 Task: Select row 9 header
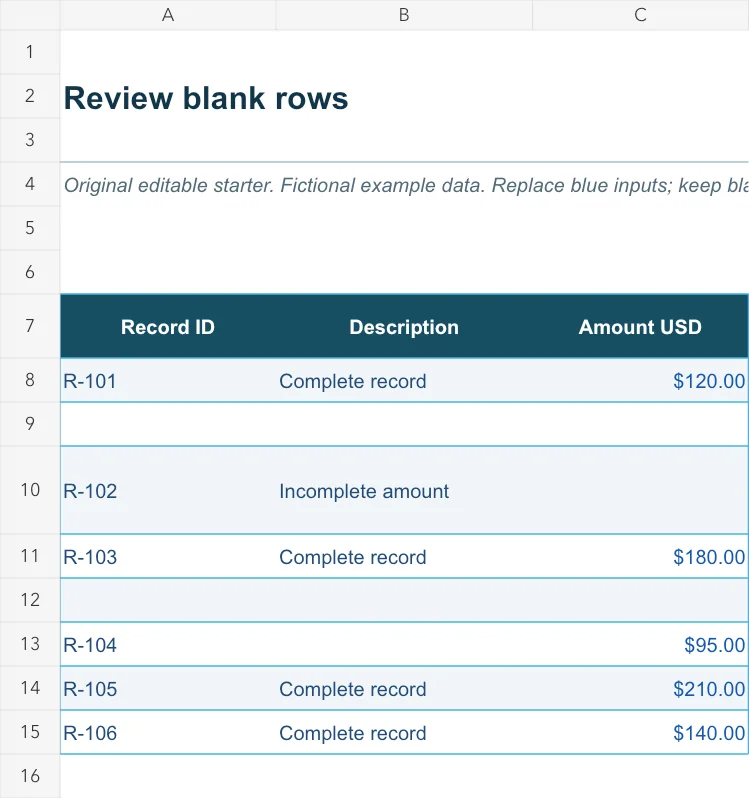click(30, 424)
